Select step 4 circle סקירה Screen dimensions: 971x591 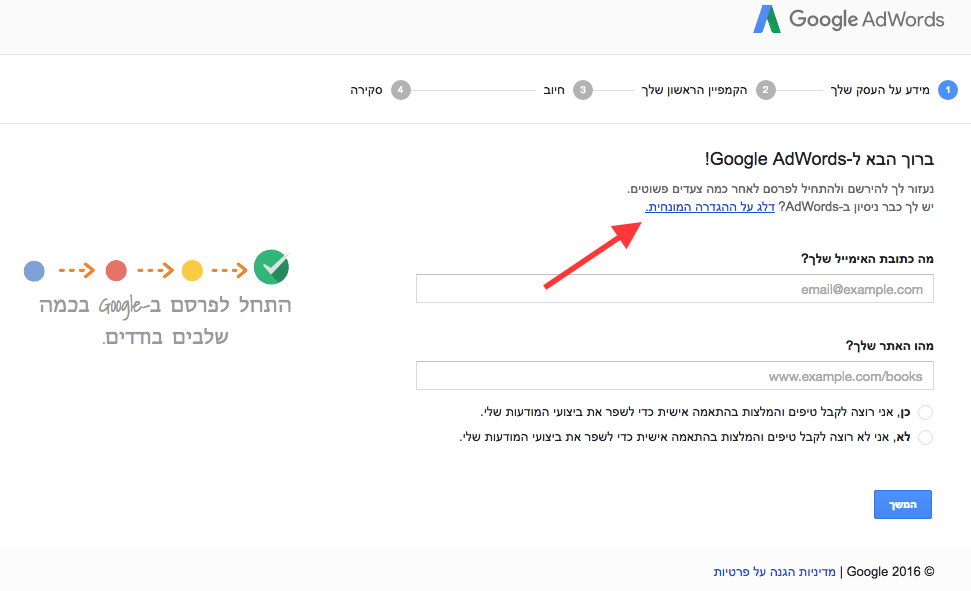tap(401, 90)
